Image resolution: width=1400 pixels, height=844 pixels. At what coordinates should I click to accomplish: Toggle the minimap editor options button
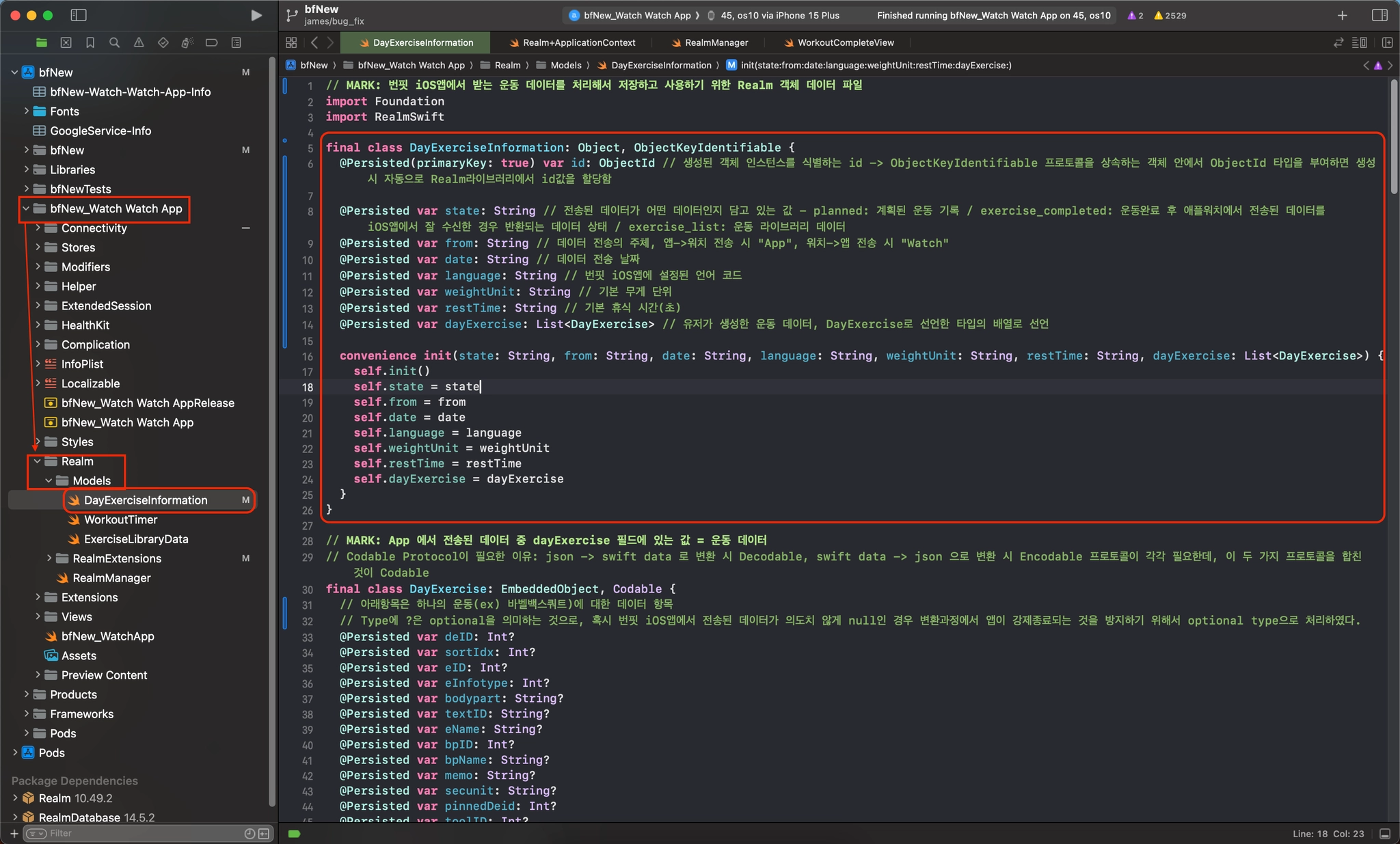pyautogui.click(x=1360, y=42)
